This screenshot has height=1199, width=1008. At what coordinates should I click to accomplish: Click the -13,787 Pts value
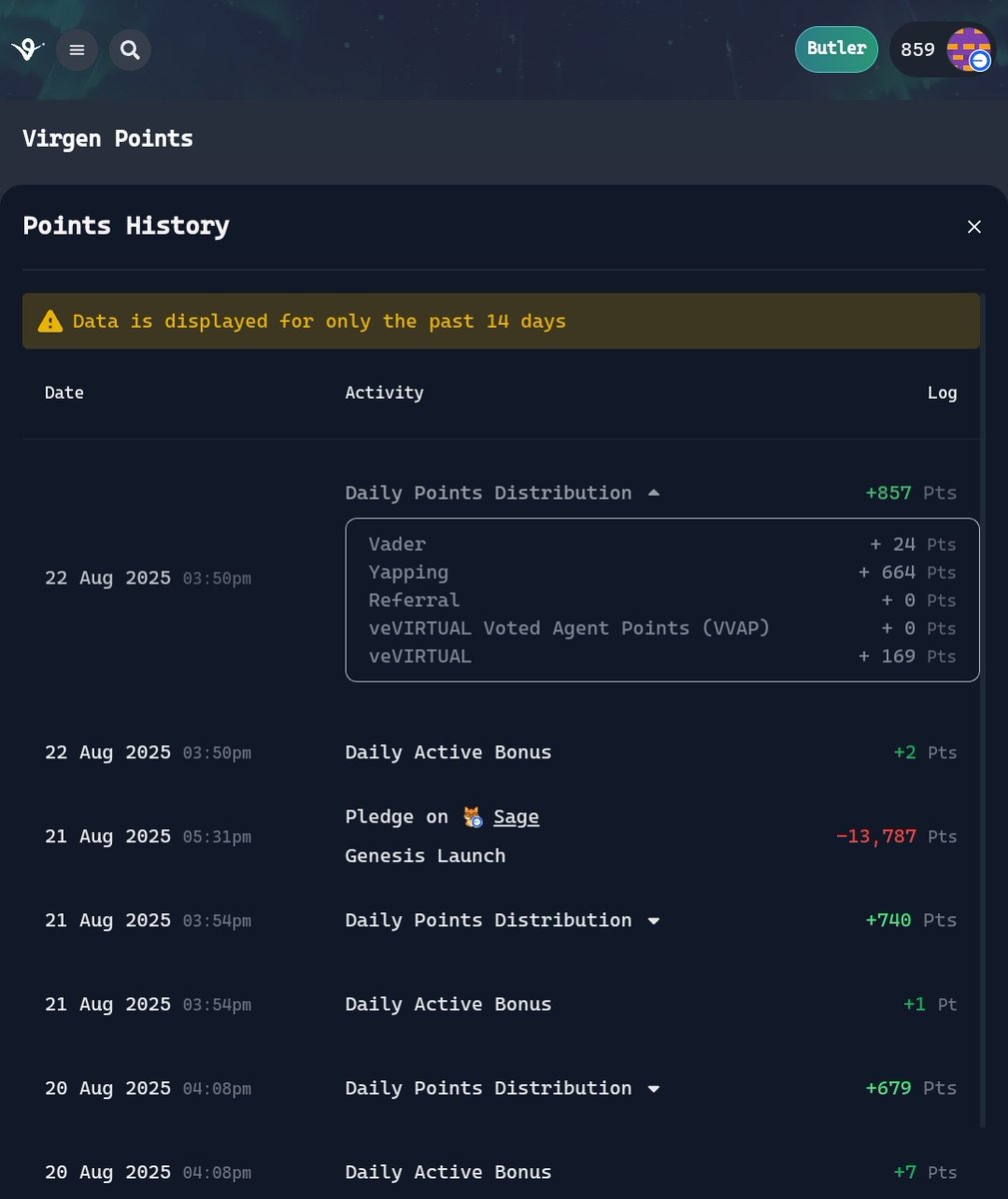[896, 836]
